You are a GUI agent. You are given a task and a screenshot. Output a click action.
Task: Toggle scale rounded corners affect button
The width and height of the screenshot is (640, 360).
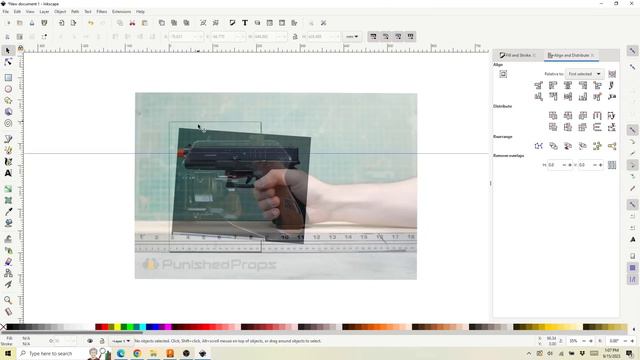[385, 37]
